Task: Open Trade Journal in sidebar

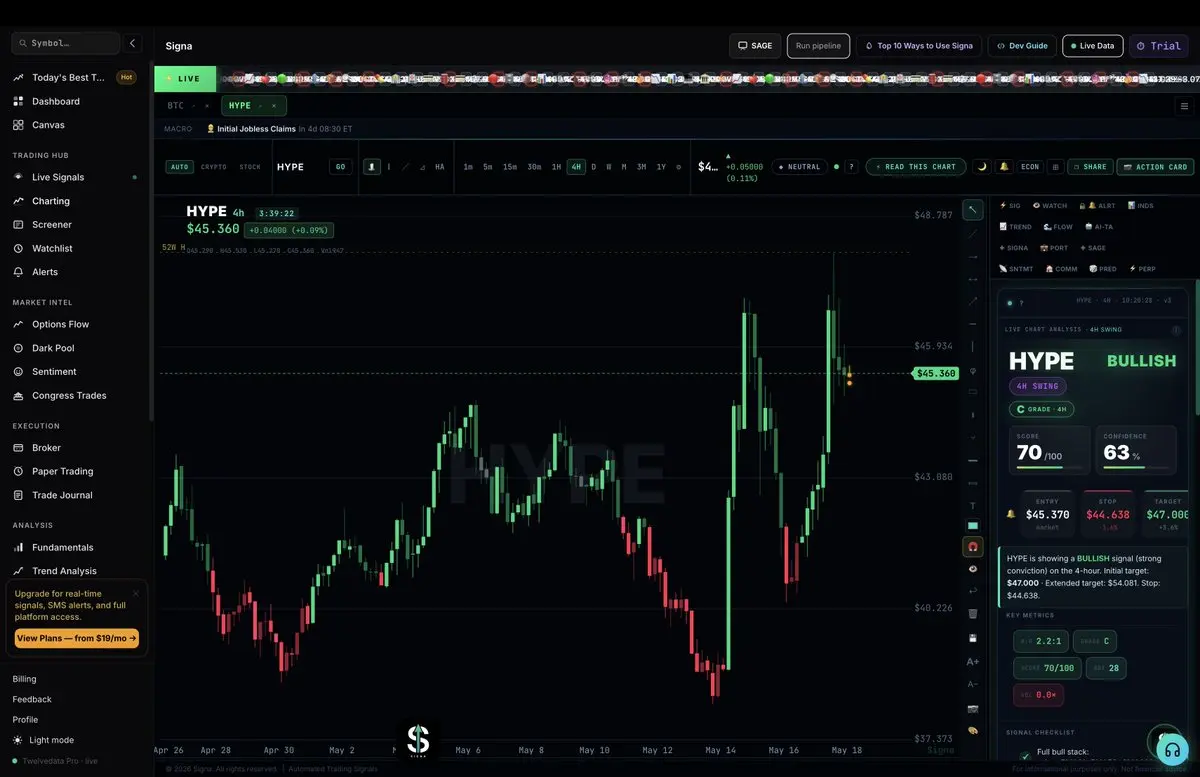Action: [62, 495]
